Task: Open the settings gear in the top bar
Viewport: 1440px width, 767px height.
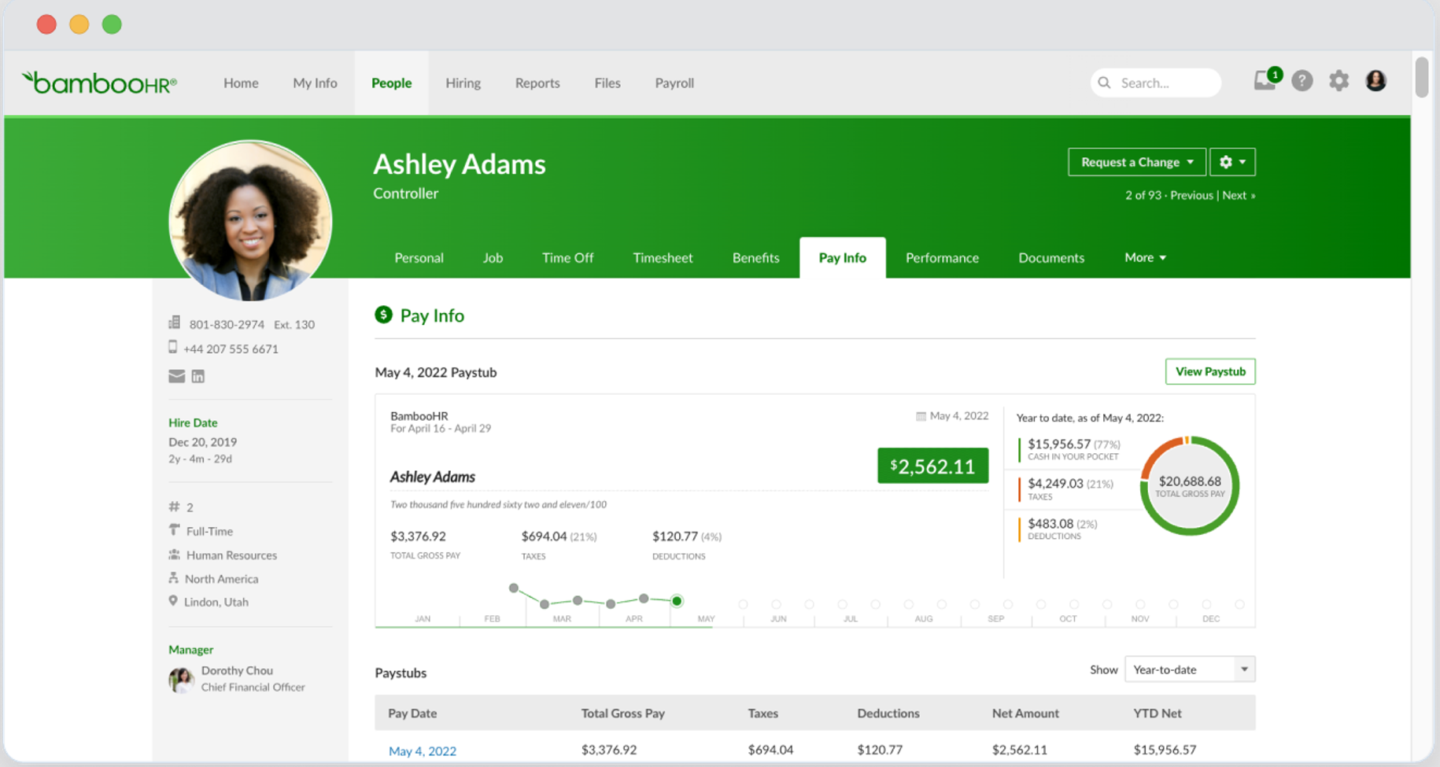Action: click(x=1339, y=81)
